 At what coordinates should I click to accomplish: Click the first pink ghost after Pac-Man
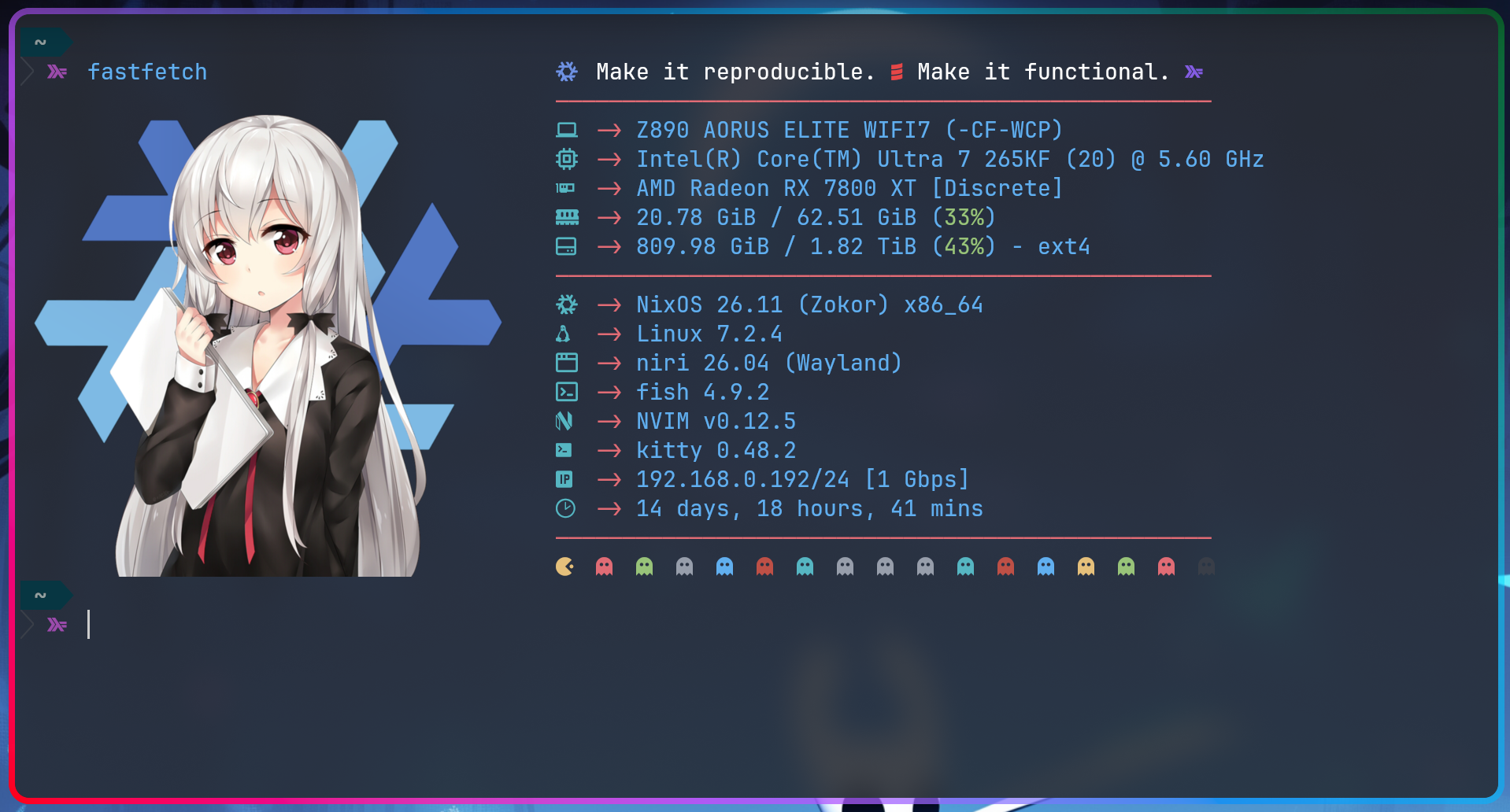pyautogui.click(x=604, y=567)
